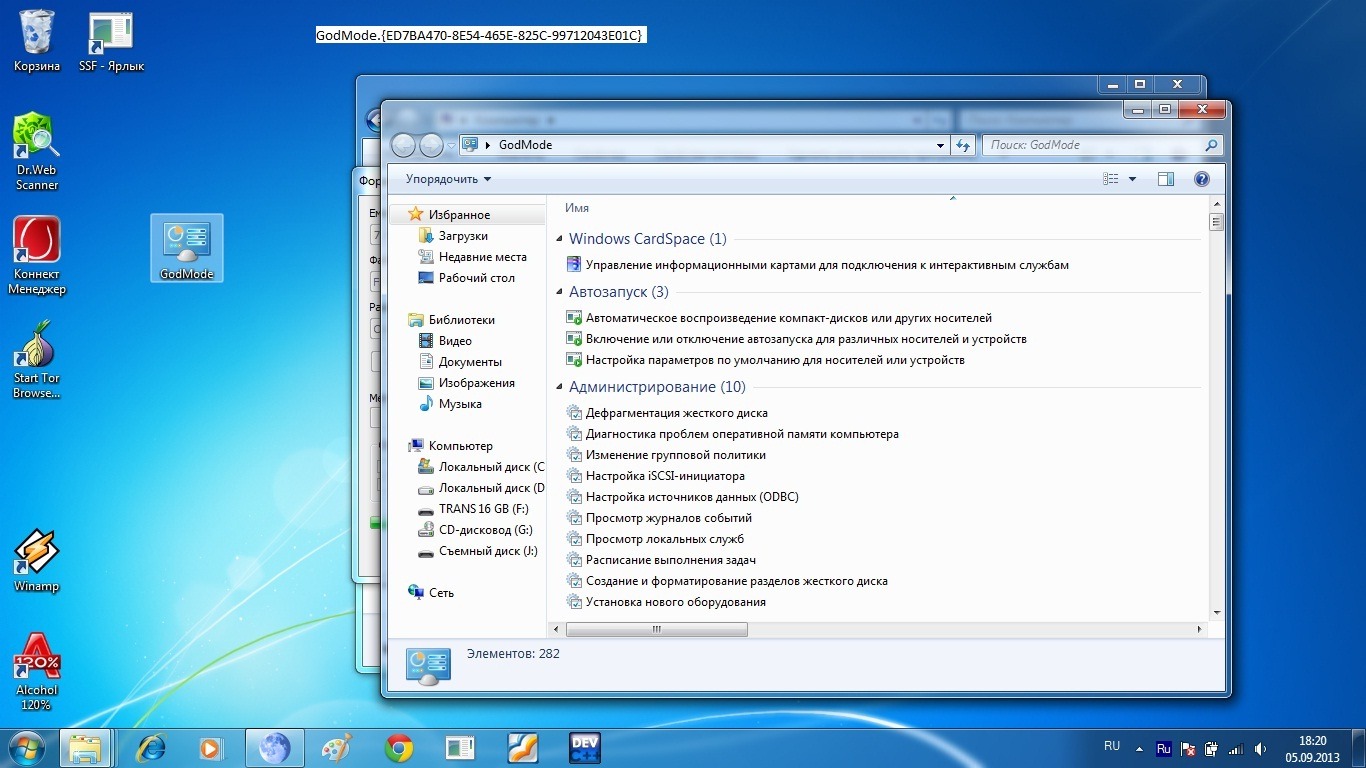Collapse the Windows CardSpace (1) group
The image size is (1366, 768).
click(x=559, y=240)
